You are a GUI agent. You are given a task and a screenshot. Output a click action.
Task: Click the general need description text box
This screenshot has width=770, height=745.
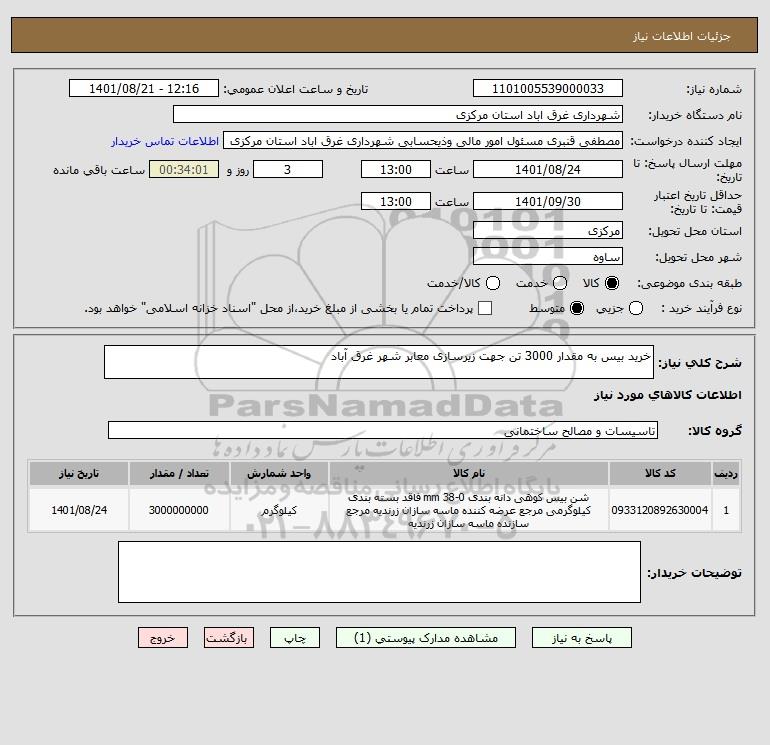(379, 362)
